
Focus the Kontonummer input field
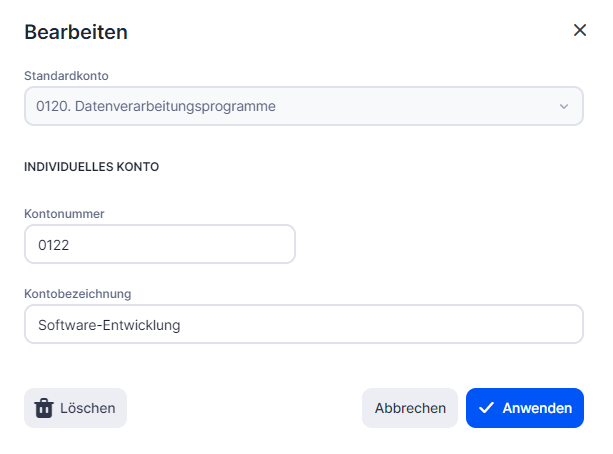coord(159,244)
